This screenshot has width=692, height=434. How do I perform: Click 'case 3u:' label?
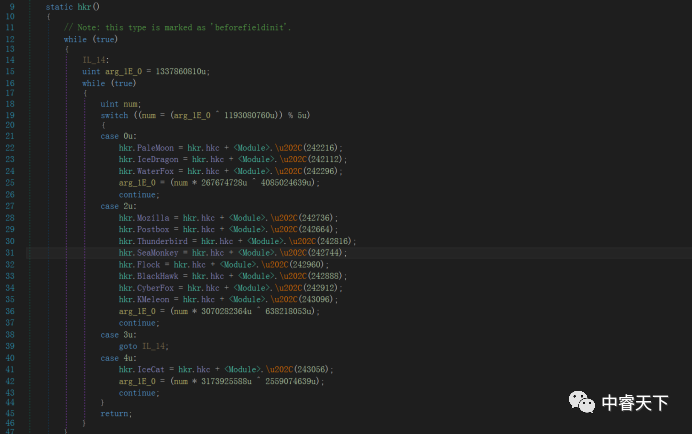coord(118,335)
